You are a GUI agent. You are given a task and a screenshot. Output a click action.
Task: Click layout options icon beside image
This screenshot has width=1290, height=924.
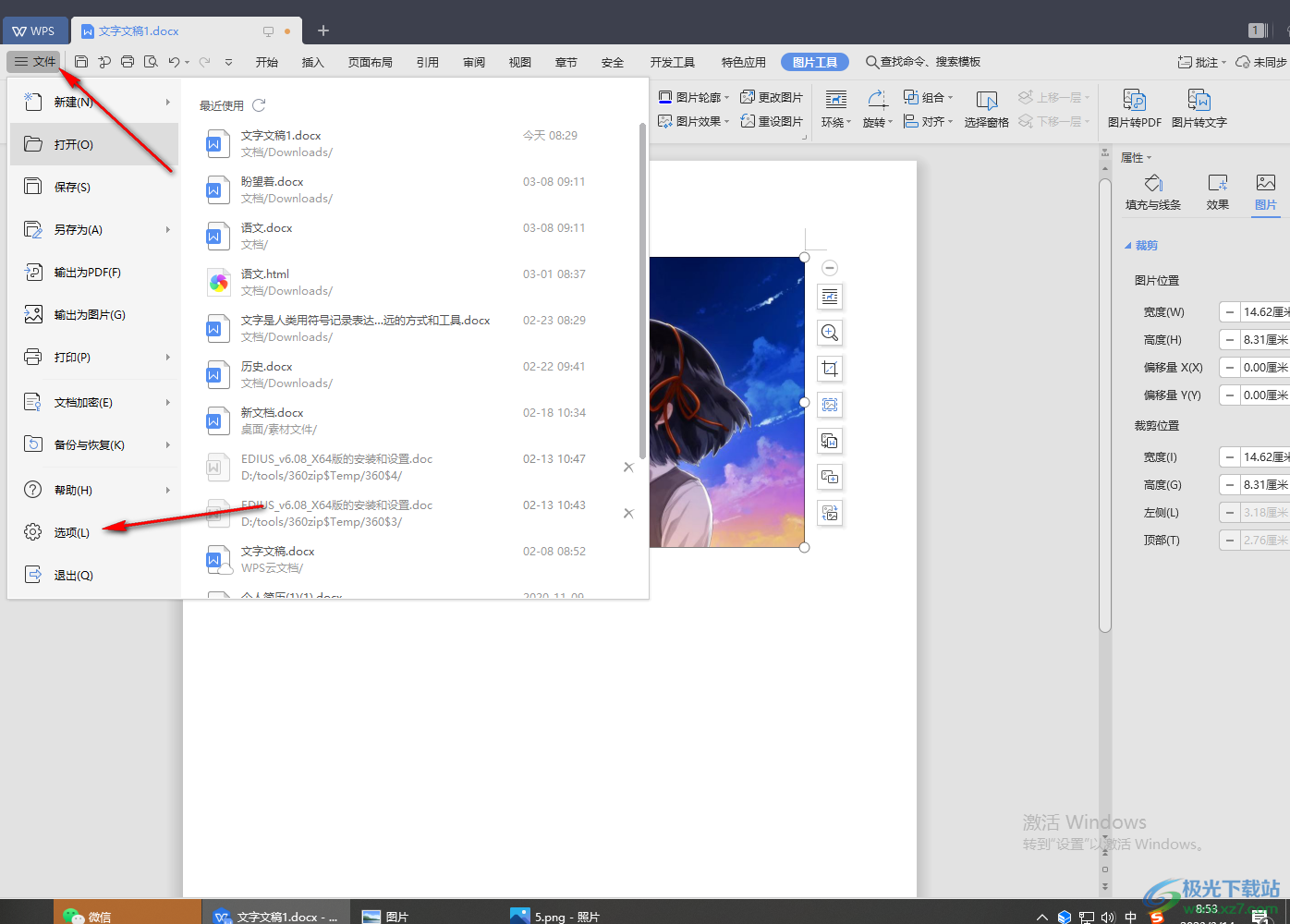(x=830, y=297)
